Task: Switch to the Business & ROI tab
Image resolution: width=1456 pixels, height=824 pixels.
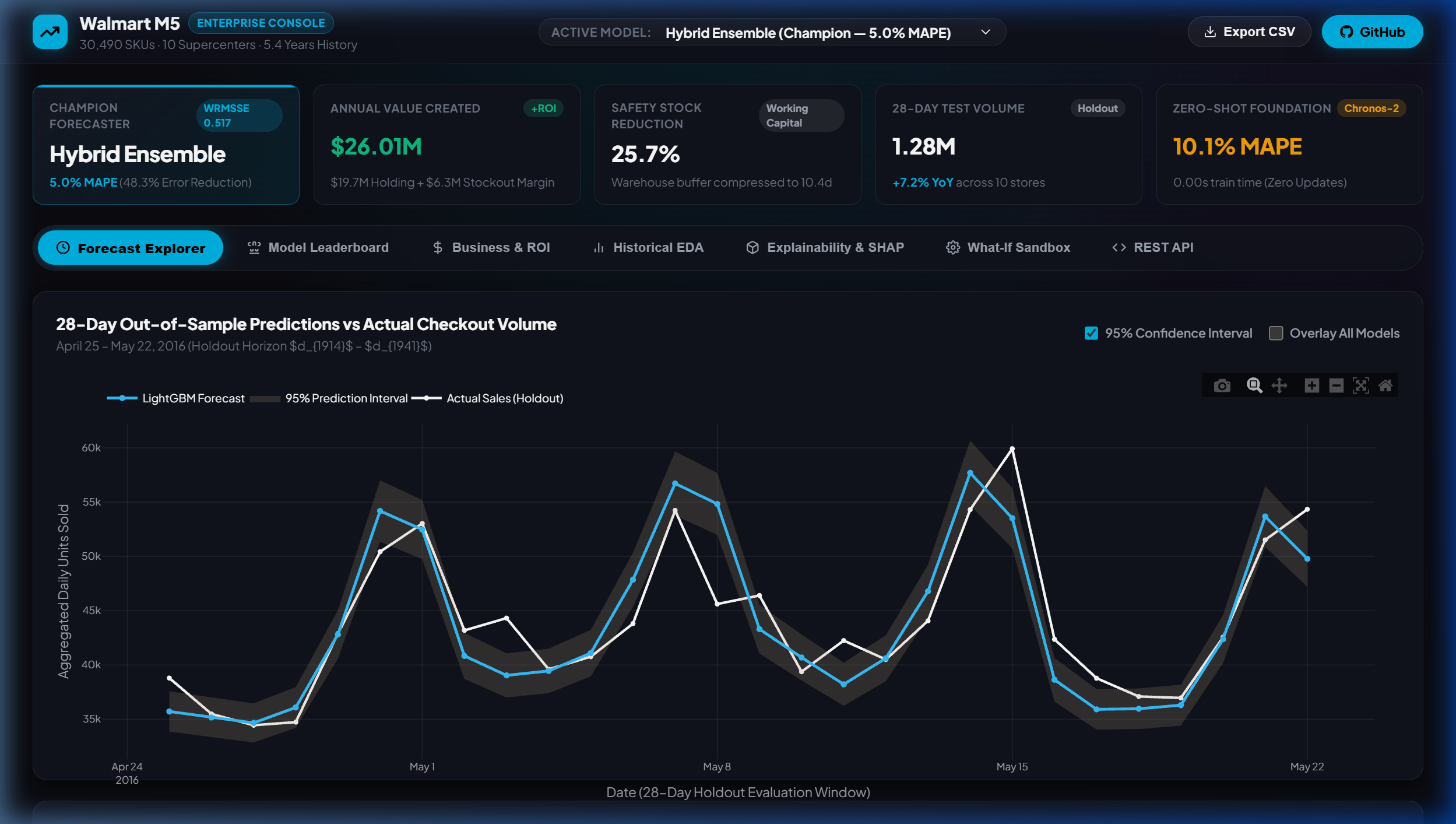Action: pos(491,248)
